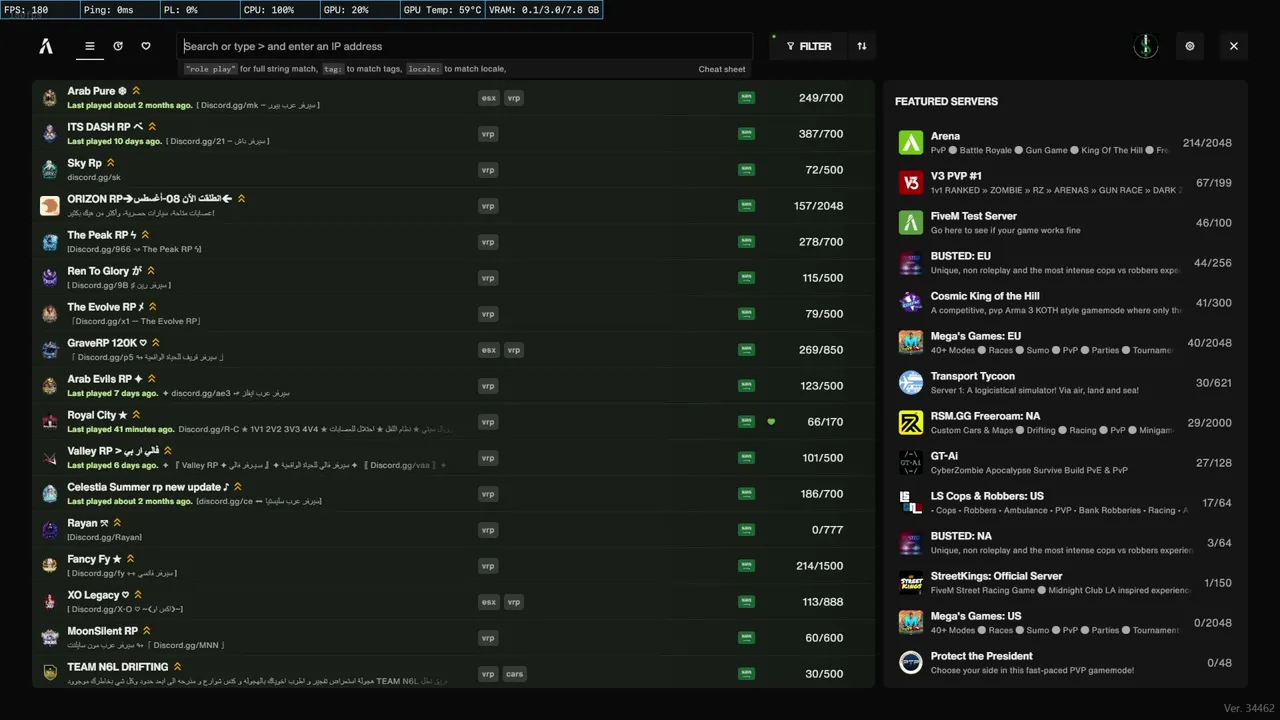Open the favorites heart tab

146,46
